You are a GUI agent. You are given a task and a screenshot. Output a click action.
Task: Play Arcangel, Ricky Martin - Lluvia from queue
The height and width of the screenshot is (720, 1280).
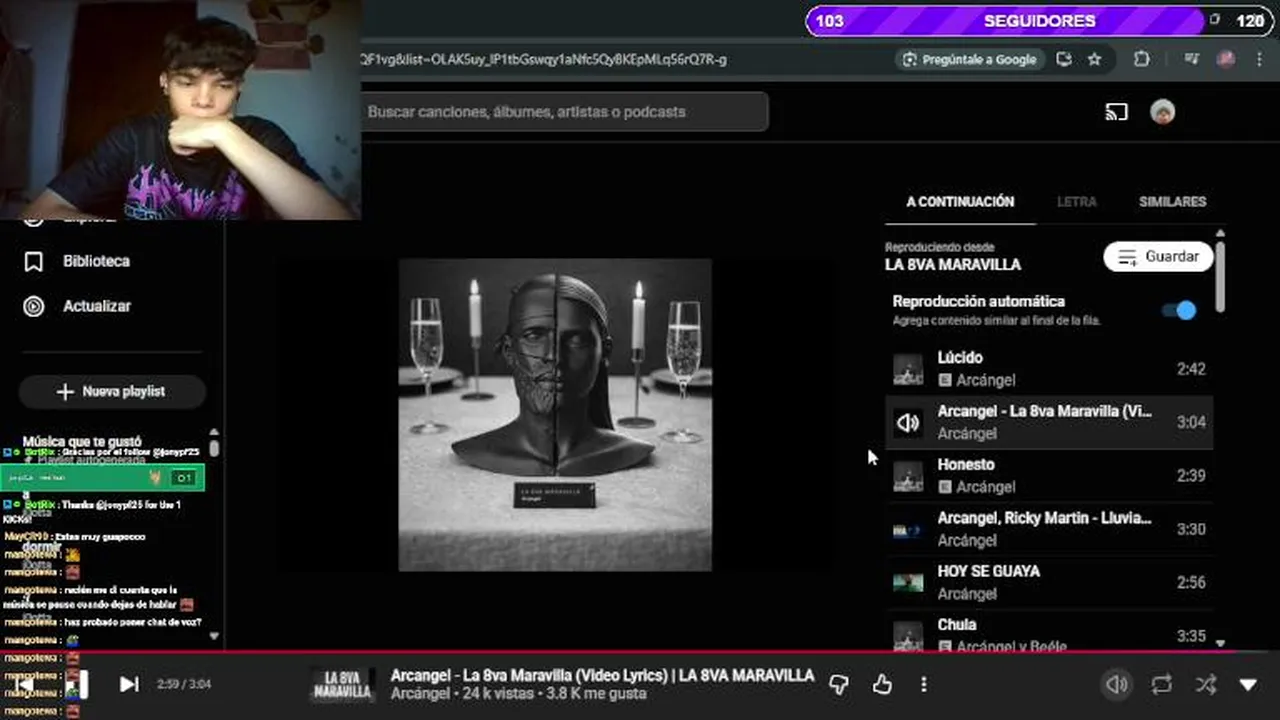pos(1049,529)
